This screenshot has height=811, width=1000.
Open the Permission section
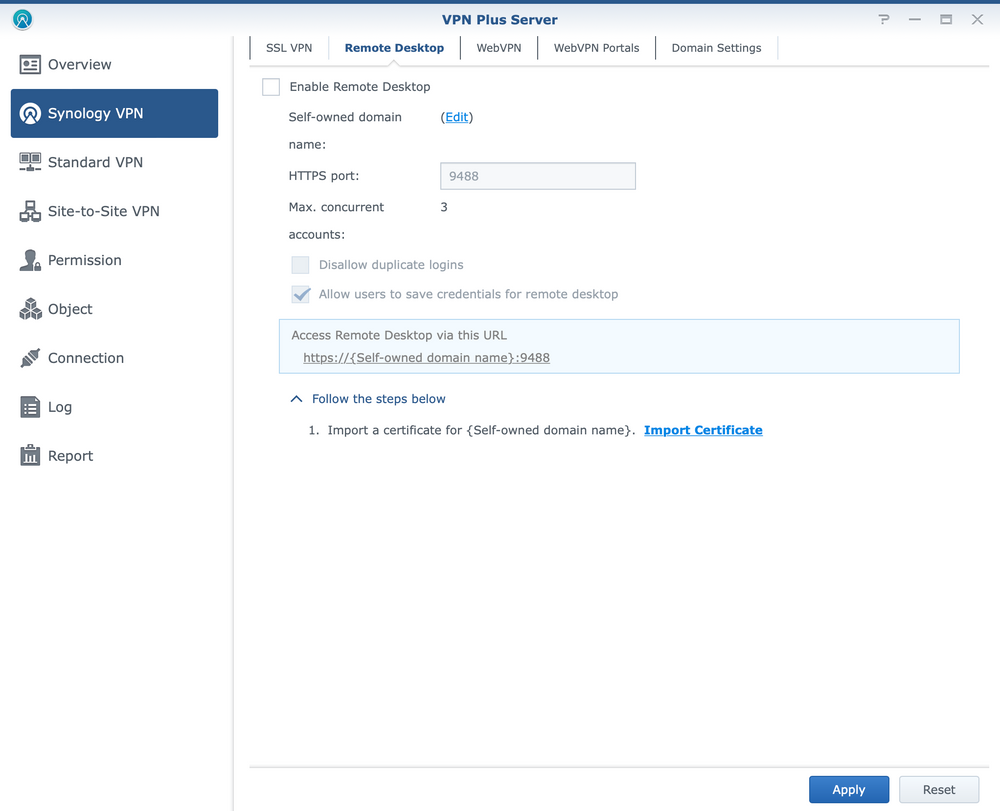(114, 260)
